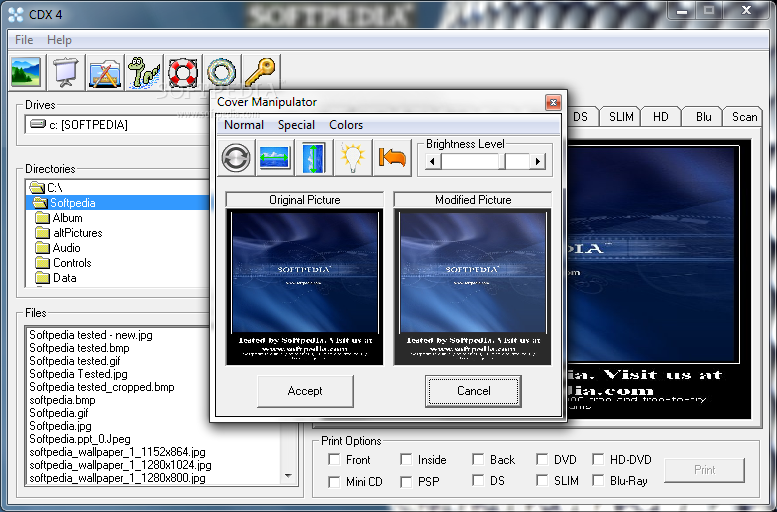Check the Mini CD print option
The width and height of the screenshot is (777, 512).
[334, 481]
